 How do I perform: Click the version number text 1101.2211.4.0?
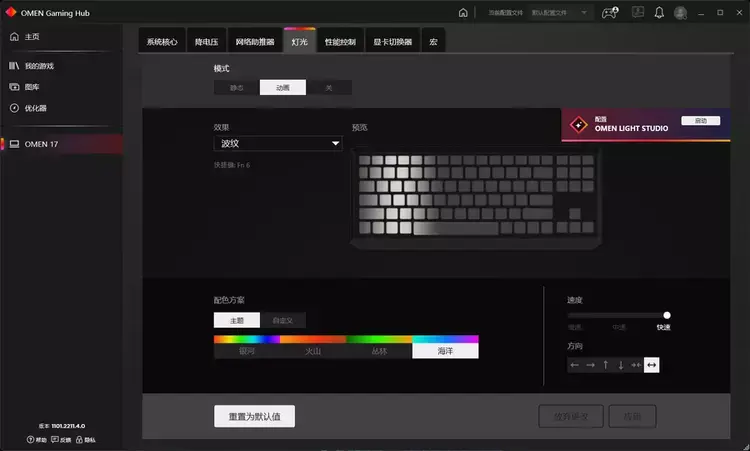[68, 426]
